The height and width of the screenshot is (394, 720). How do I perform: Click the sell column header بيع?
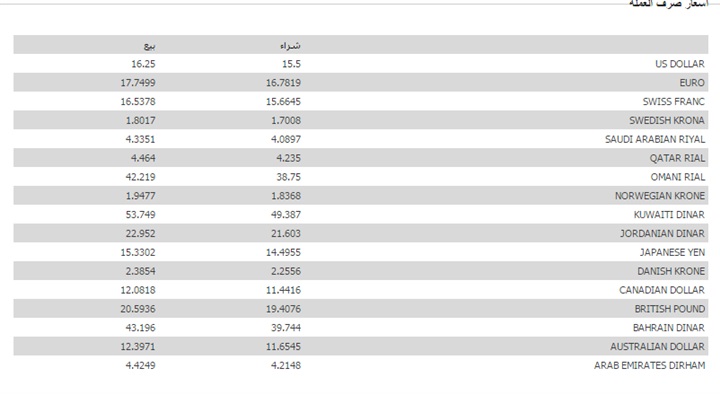pyautogui.click(x=150, y=46)
